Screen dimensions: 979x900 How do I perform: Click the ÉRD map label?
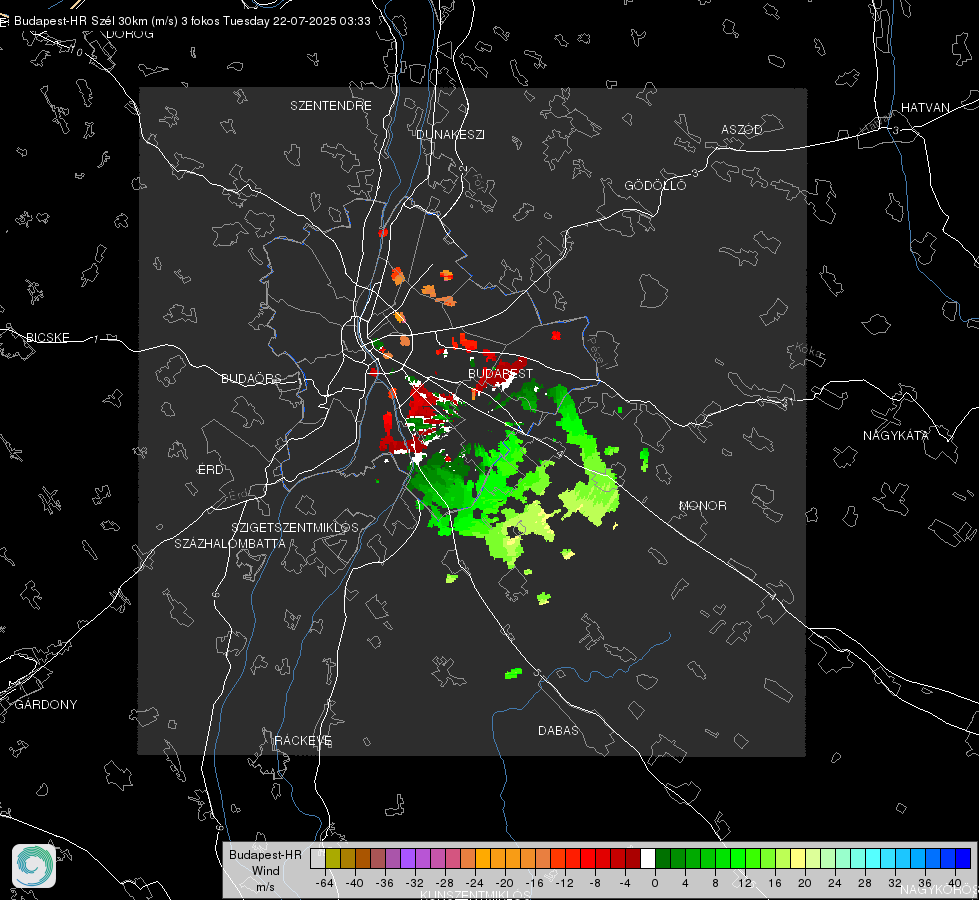click(x=210, y=470)
